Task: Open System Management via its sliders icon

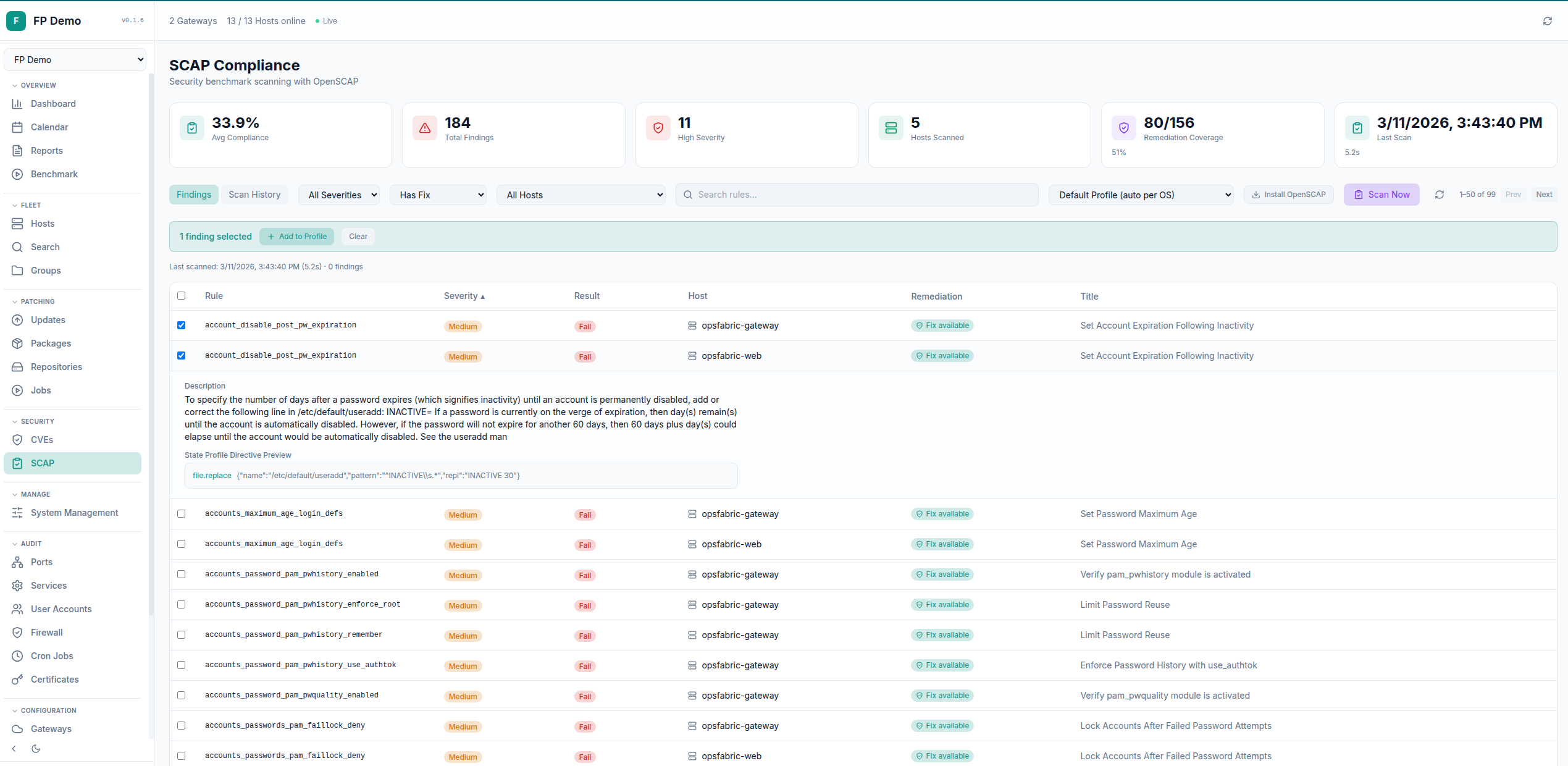Action: pyautogui.click(x=18, y=512)
